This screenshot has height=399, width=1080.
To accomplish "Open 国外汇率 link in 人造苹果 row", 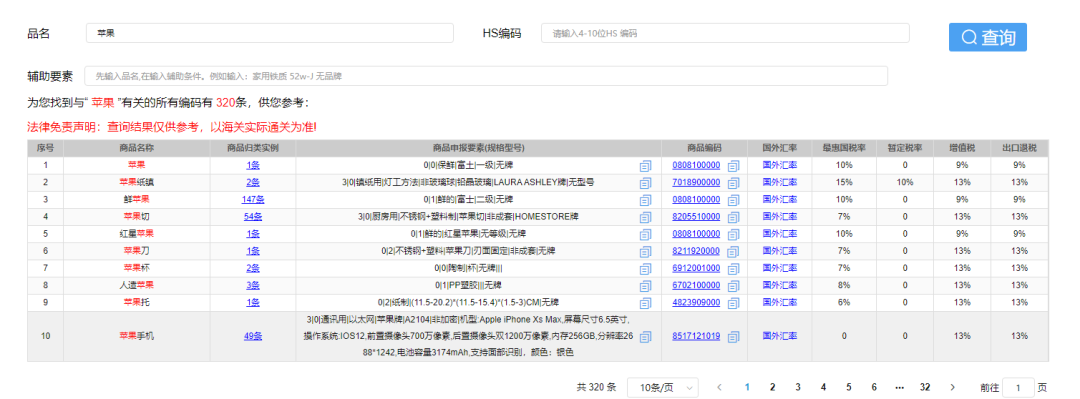I will coord(780,285).
